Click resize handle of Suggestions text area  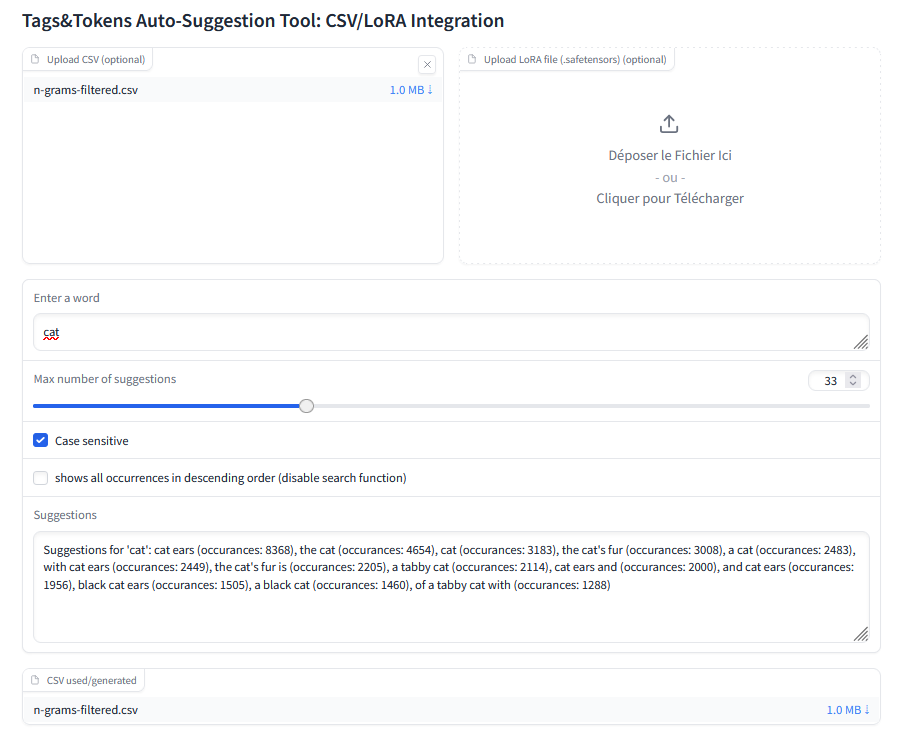click(861, 633)
